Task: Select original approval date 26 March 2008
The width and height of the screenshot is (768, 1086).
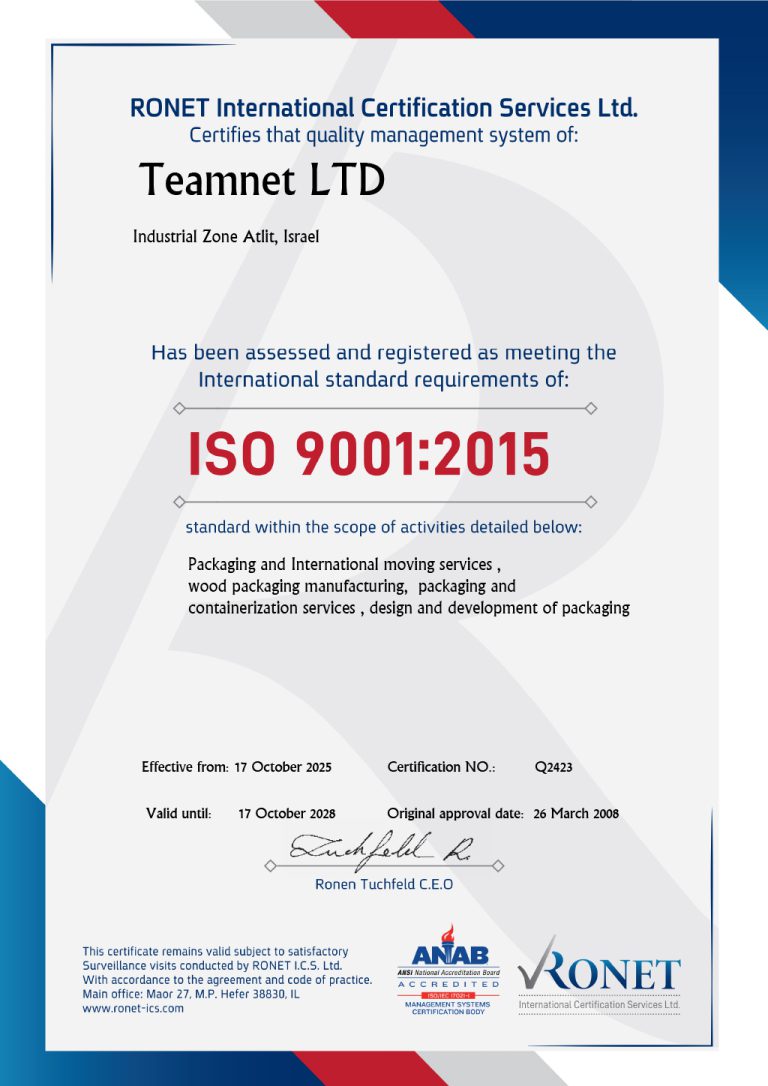Action: [576, 814]
